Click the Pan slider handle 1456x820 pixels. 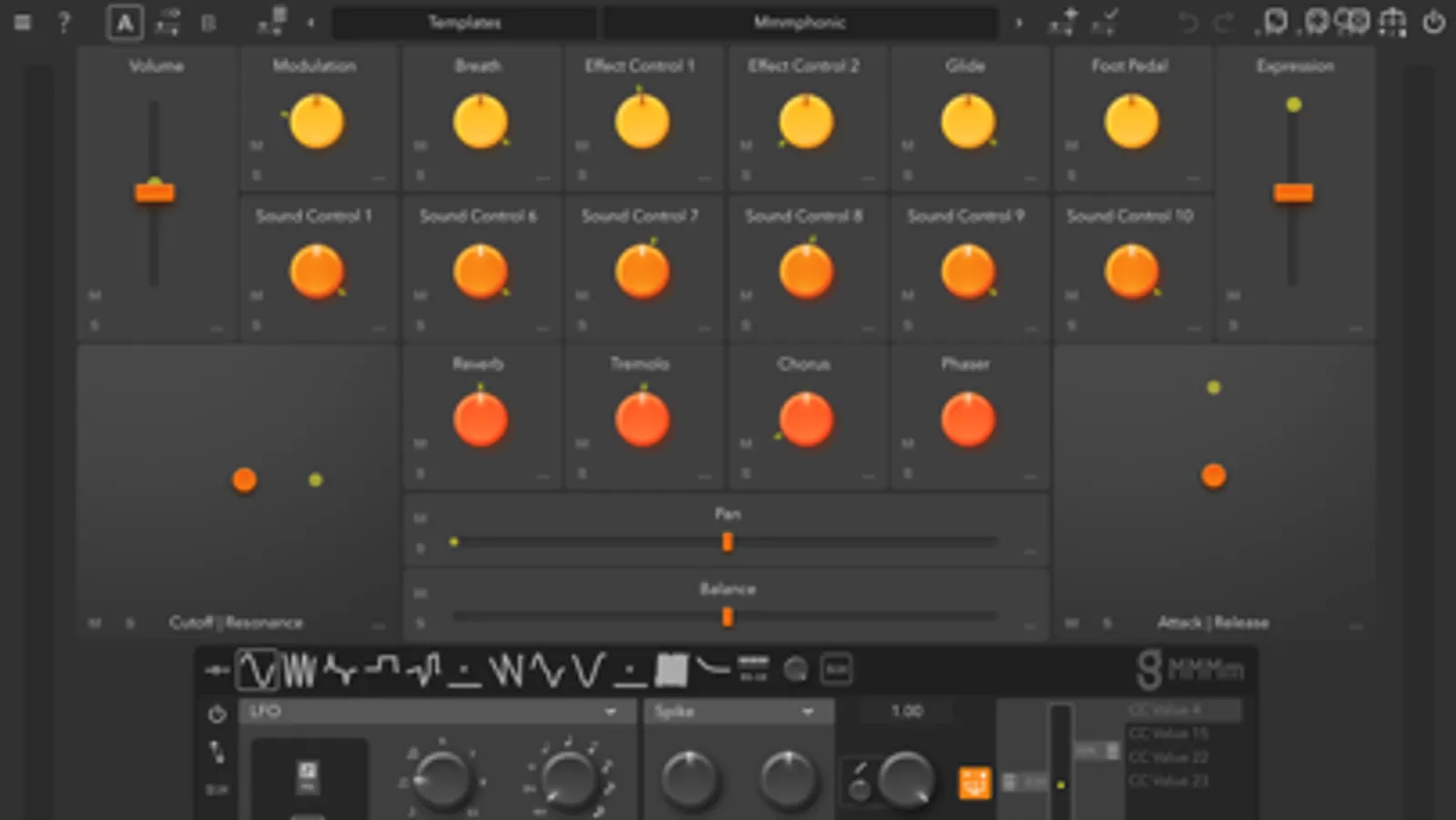pos(727,542)
